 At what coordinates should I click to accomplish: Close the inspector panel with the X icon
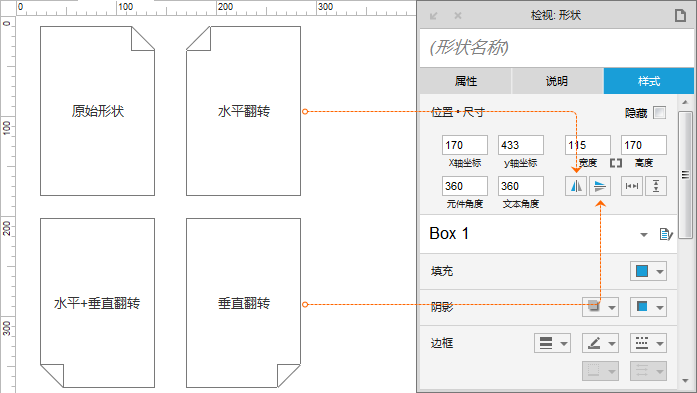coord(458,16)
